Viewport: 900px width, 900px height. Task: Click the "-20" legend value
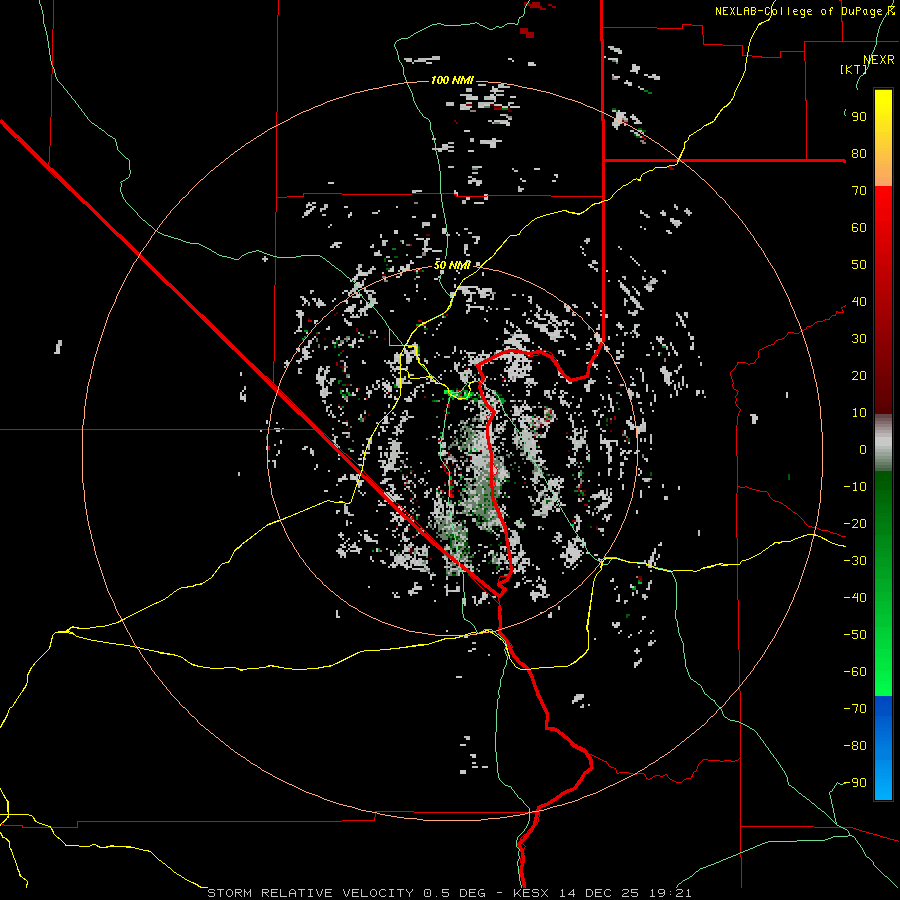click(x=855, y=524)
